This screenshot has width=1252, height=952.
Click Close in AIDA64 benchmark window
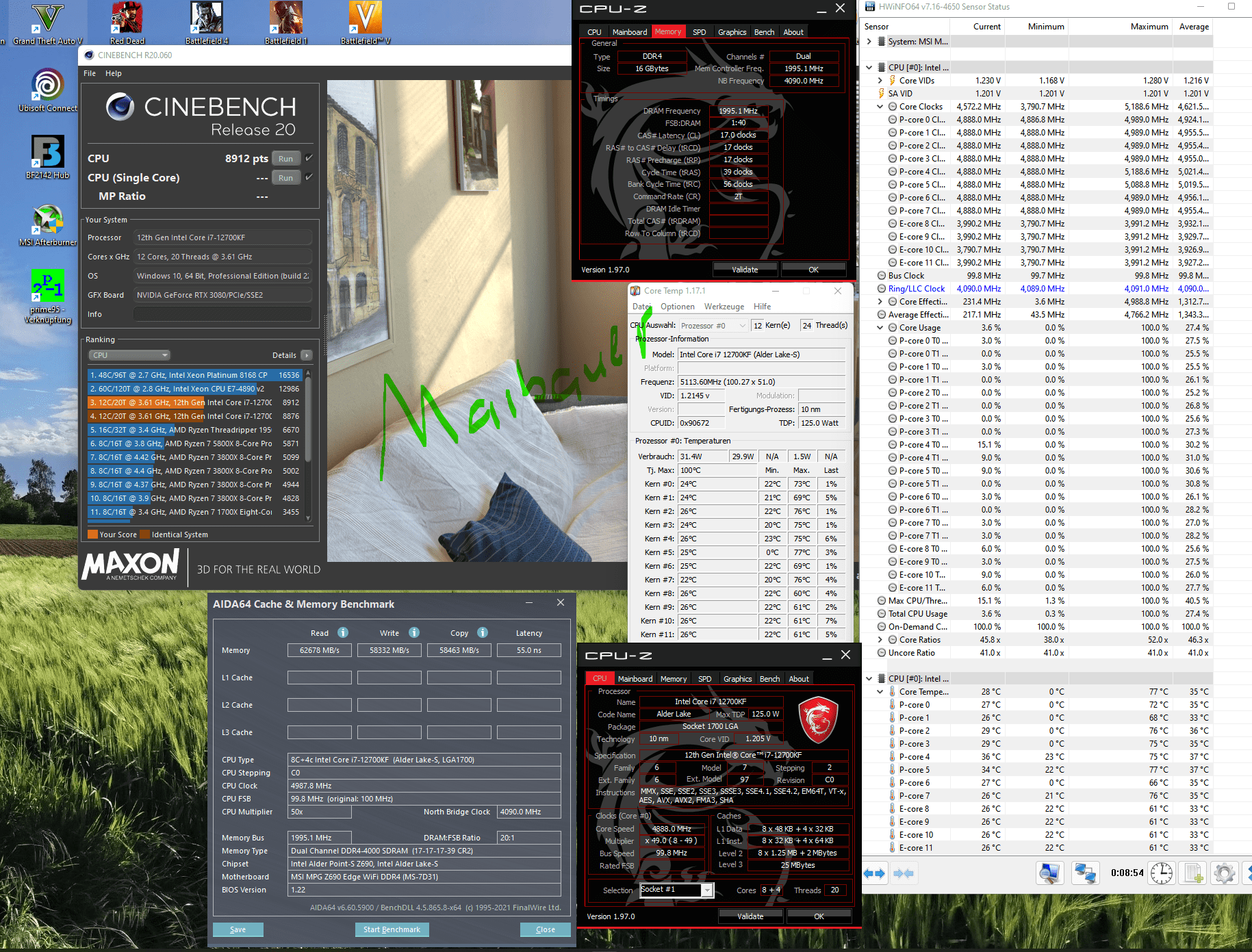tap(546, 929)
